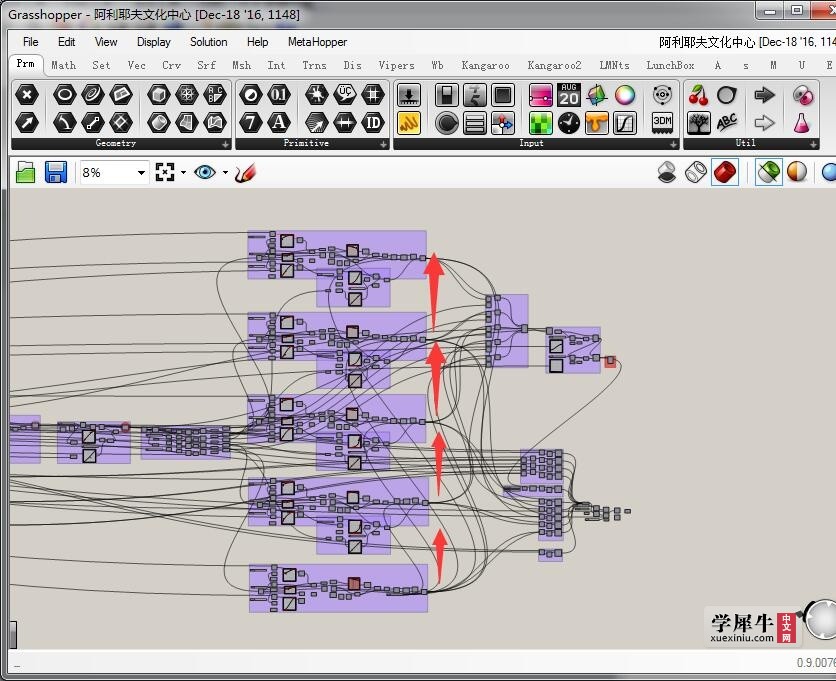
Task: Pick the Box parameter cube icon
Action: tap(158, 95)
